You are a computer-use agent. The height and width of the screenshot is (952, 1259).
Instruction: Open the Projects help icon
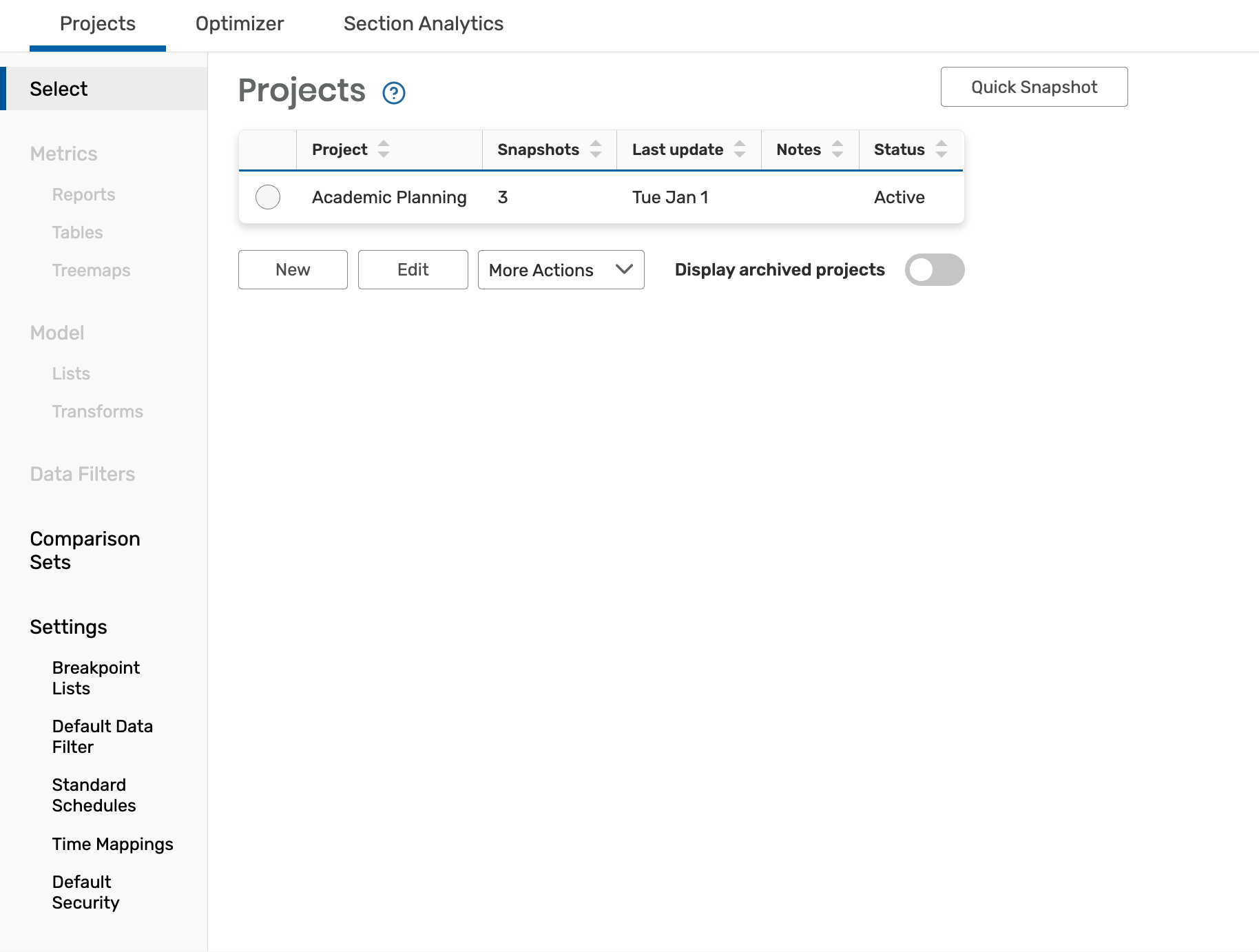[394, 92]
